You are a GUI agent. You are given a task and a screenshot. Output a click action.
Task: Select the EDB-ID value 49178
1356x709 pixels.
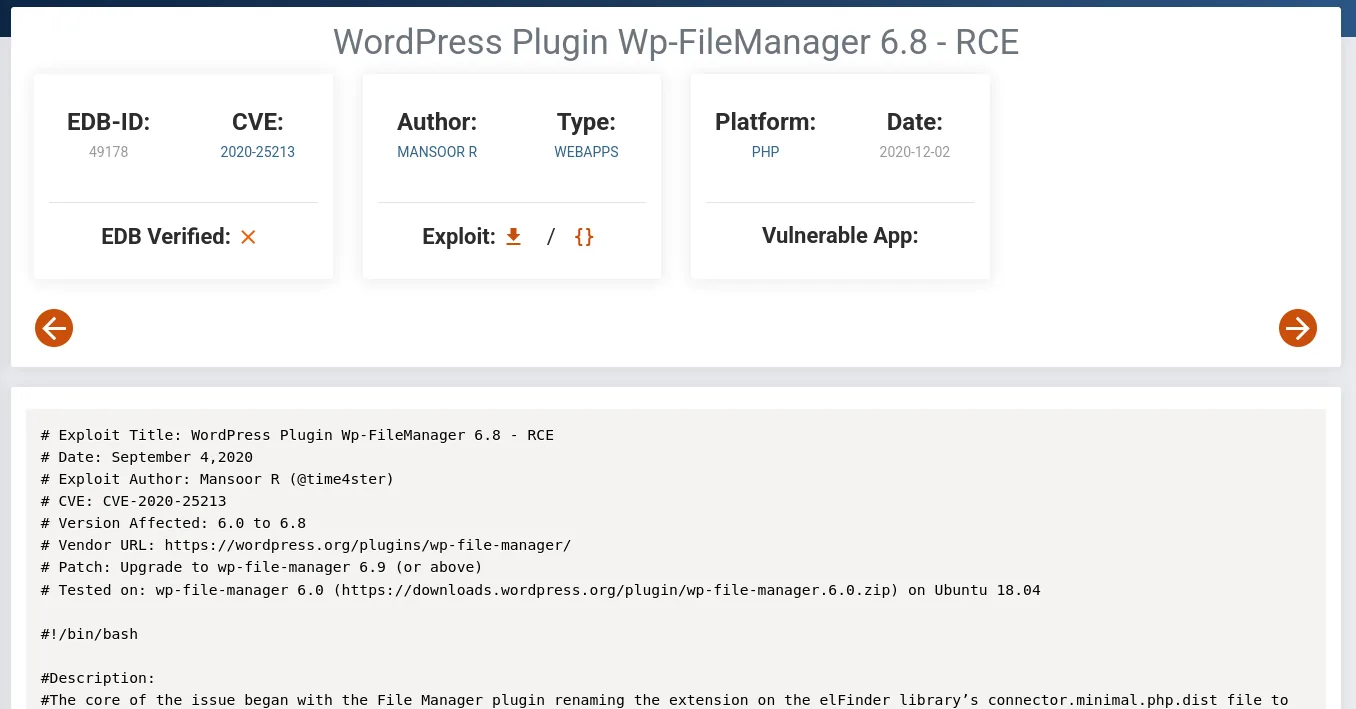[x=108, y=152]
